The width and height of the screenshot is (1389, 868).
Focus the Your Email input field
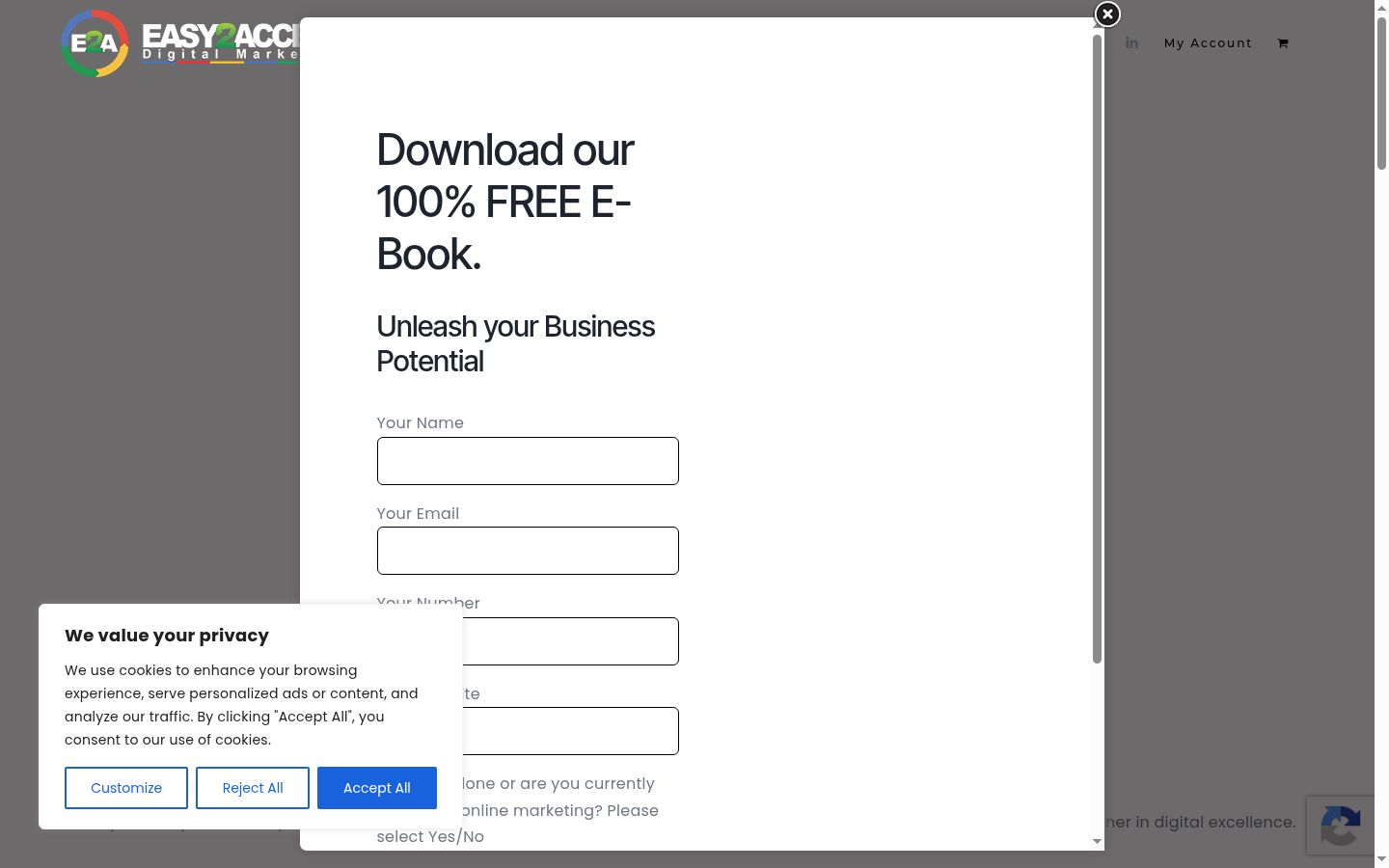(x=528, y=551)
